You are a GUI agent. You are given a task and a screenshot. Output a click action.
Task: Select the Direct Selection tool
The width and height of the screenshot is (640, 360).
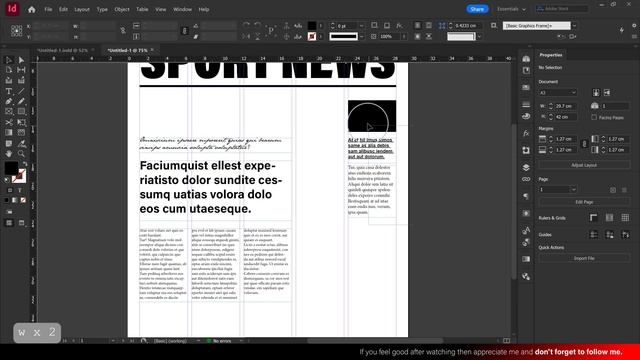coord(21,60)
